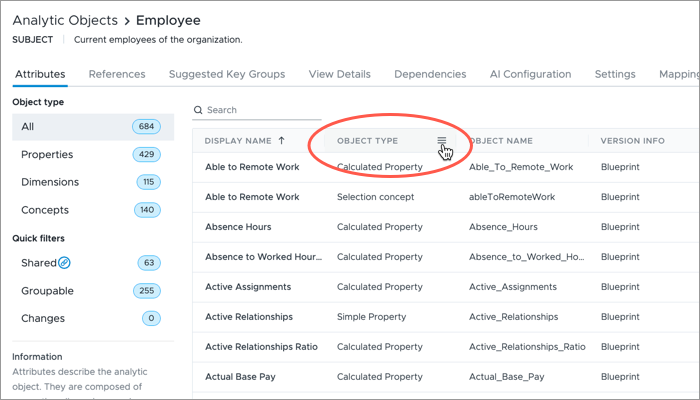Navigate to Analytic Objects breadcrumb
Viewport: 700px width, 400px height.
click(65, 21)
